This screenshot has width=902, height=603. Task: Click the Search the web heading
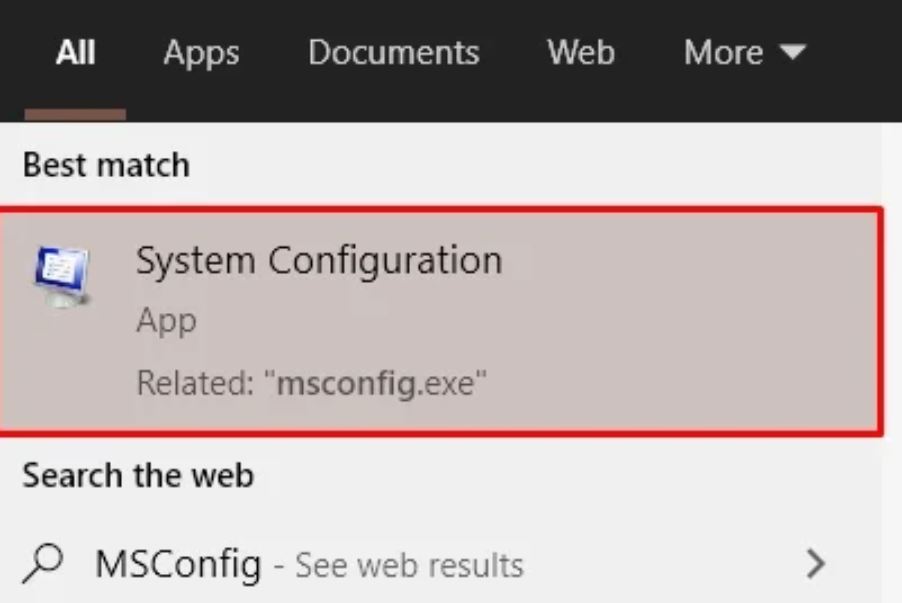point(137,475)
